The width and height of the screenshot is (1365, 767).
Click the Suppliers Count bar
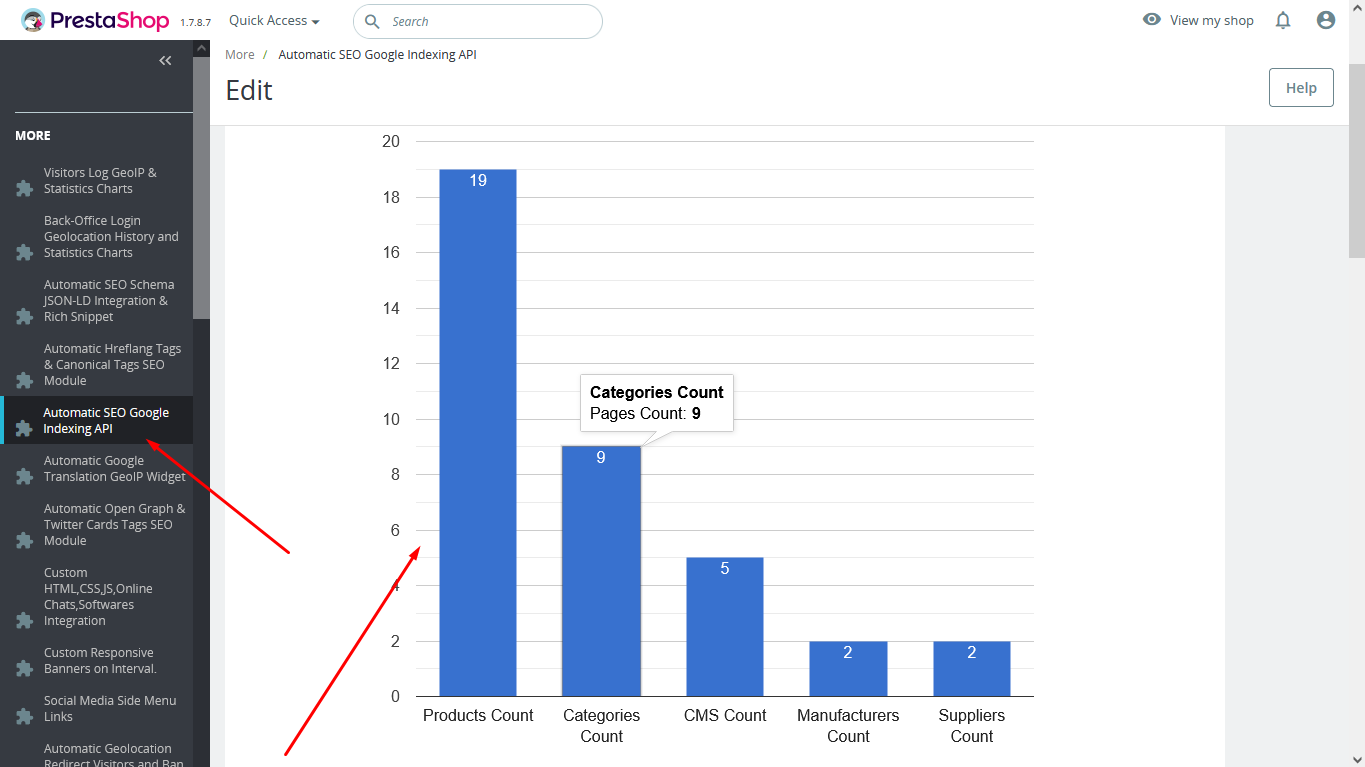[972, 668]
